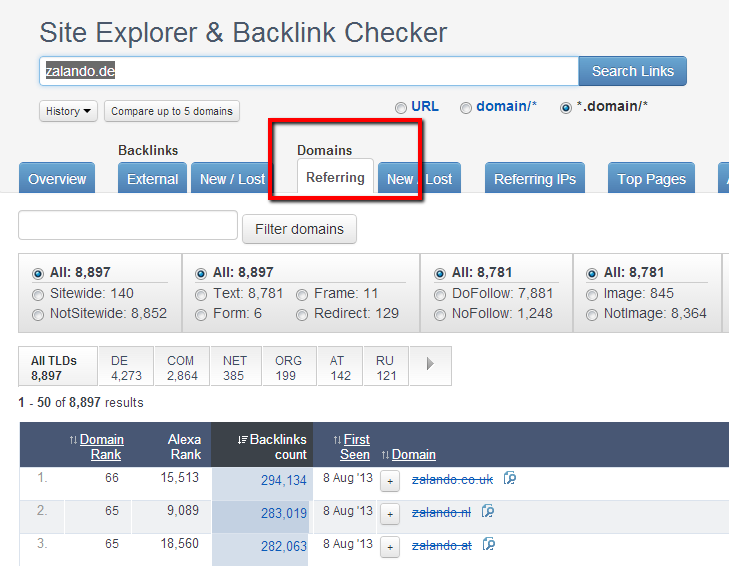The width and height of the screenshot is (729, 566).
Task: Select the AT 142 TLD tab
Action: tap(340, 367)
